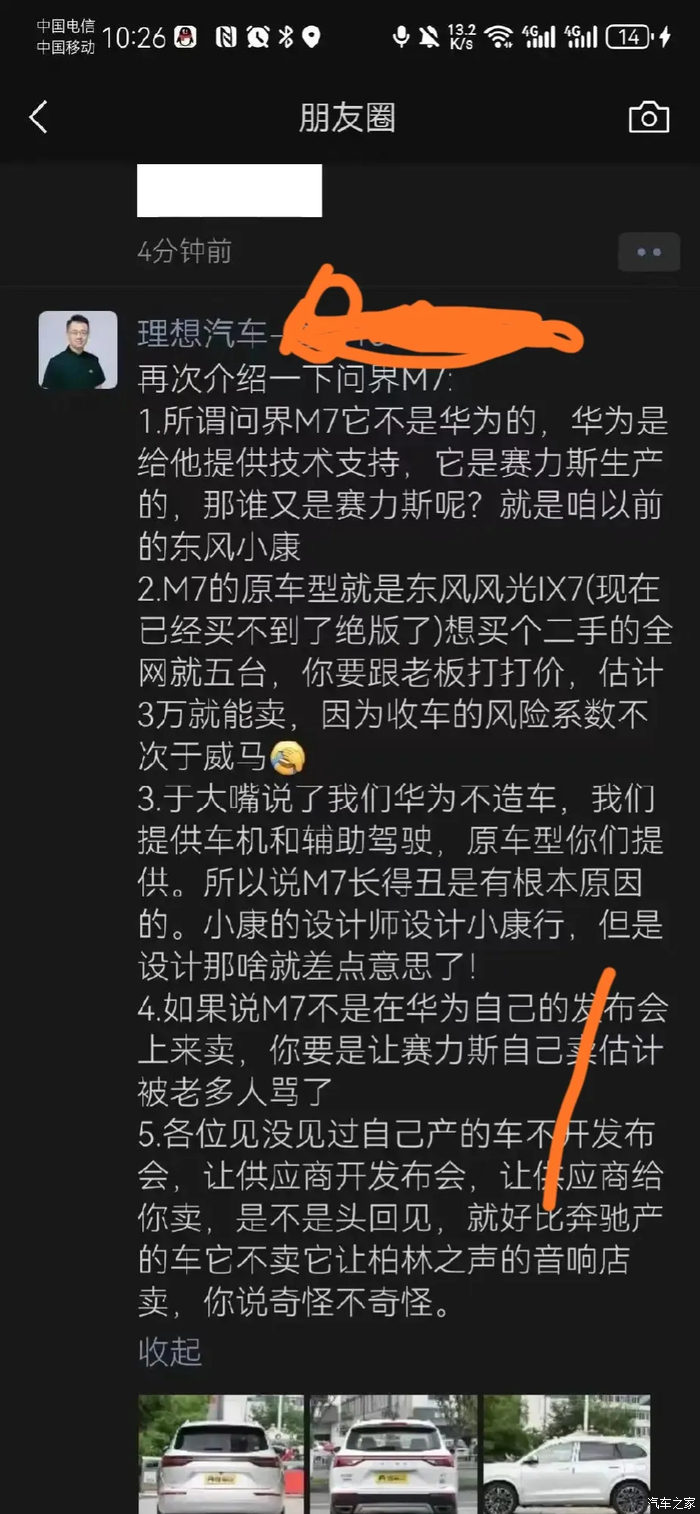
Task: Tap the 朋友圈 title at the top
Action: pos(348,117)
